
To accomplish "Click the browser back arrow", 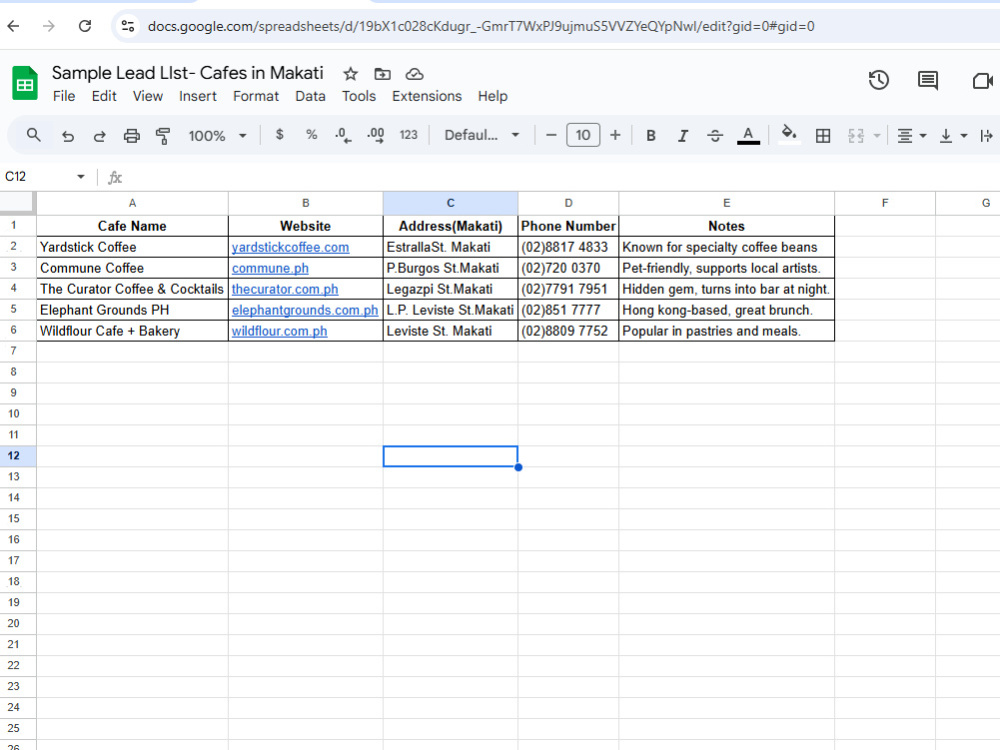I will pyautogui.click(x=13, y=26).
